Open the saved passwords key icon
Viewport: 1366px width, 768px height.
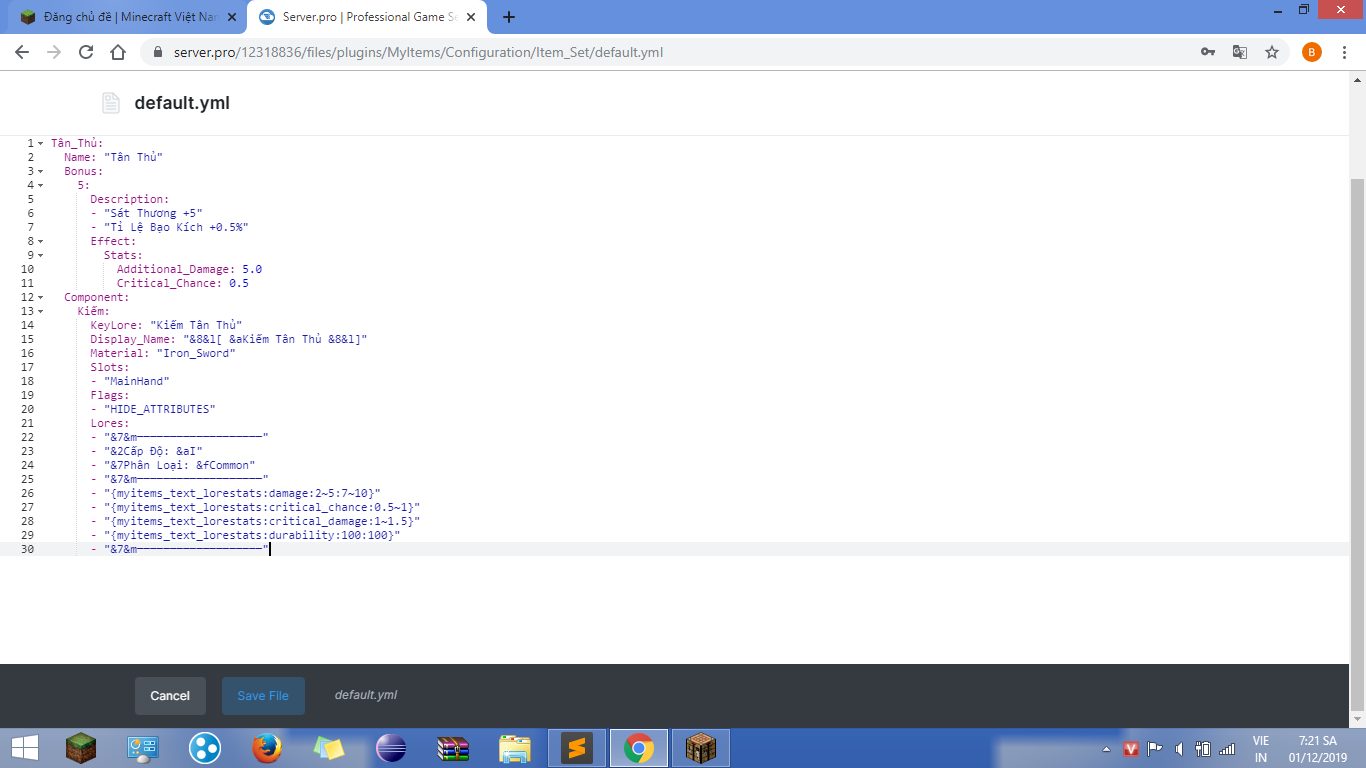pyautogui.click(x=1208, y=52)
